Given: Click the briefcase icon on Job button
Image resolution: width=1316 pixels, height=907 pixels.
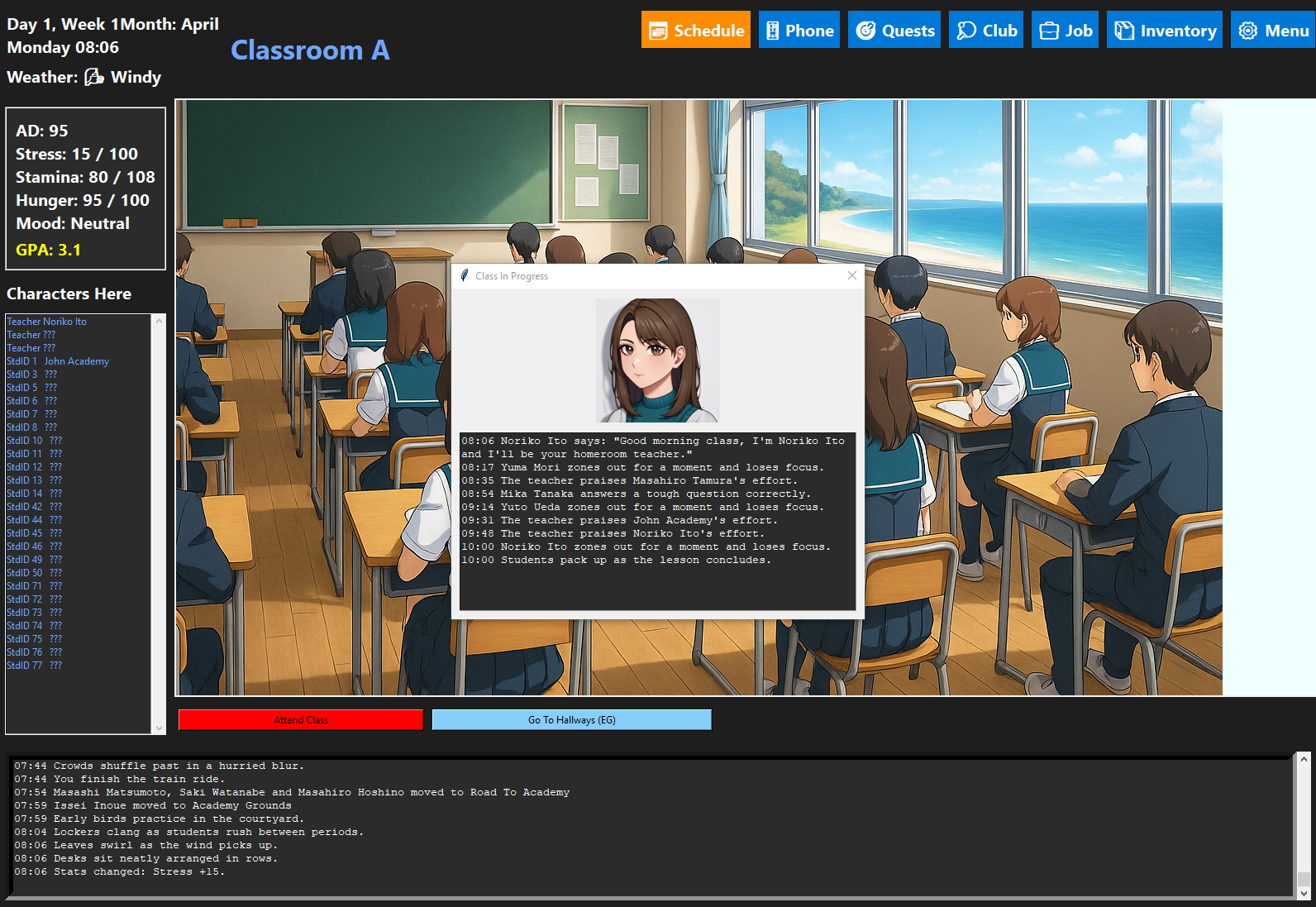Looking at the screenshot, I should (1049, 31).
